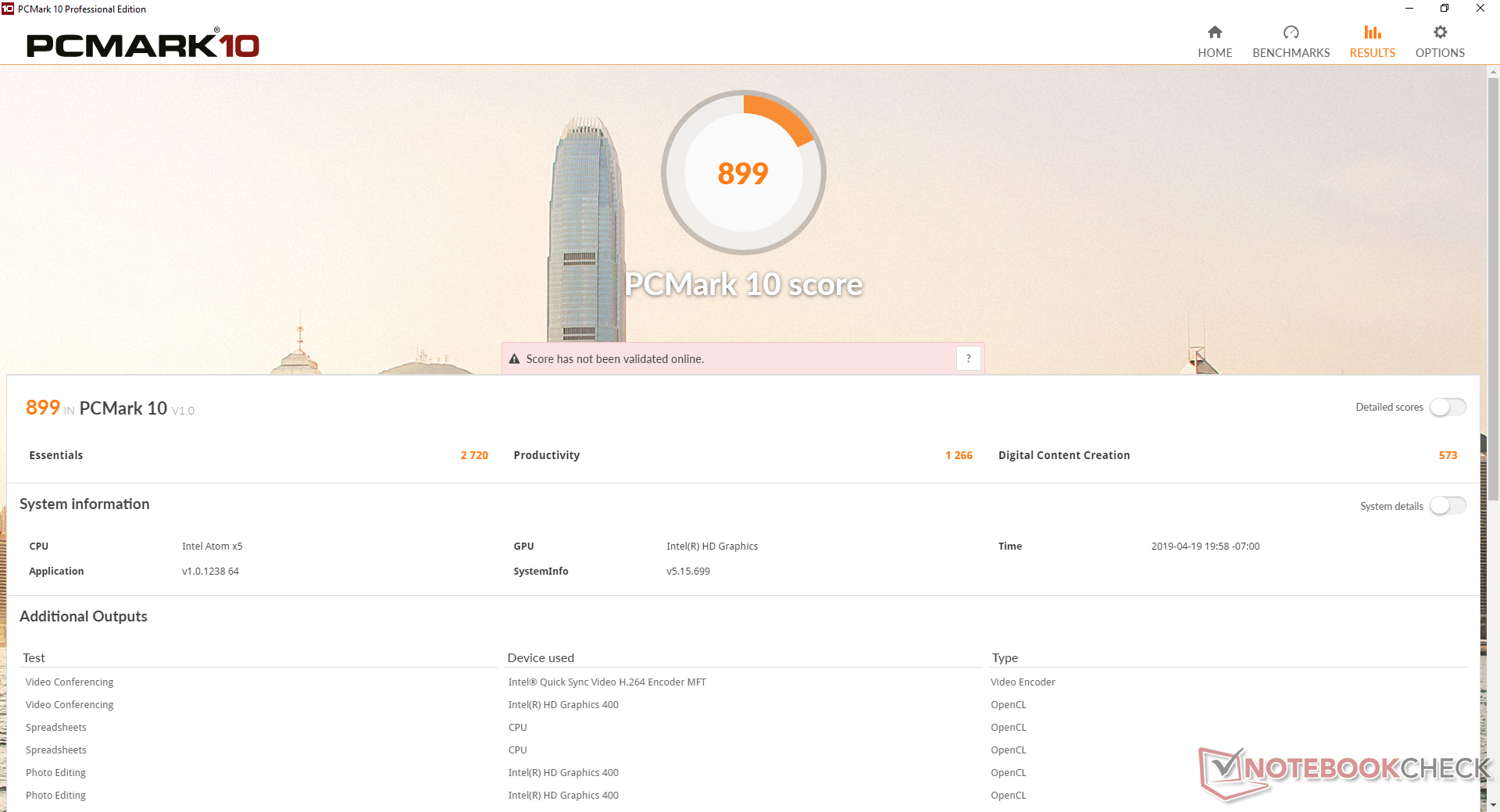
Task: Click the scrollbar down arrow
Action: (1493, 804)
